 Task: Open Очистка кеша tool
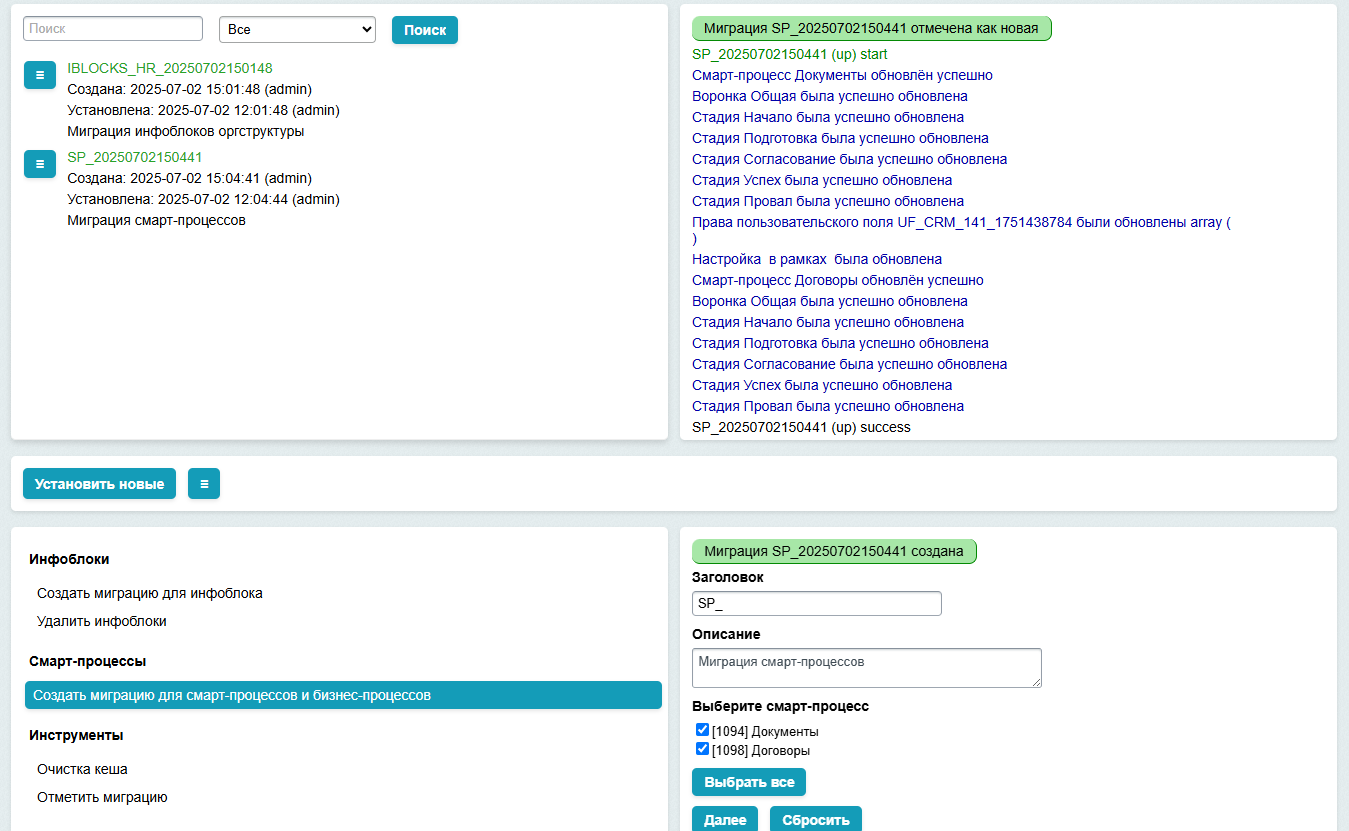pyautogui.click(x=82, y=769)
